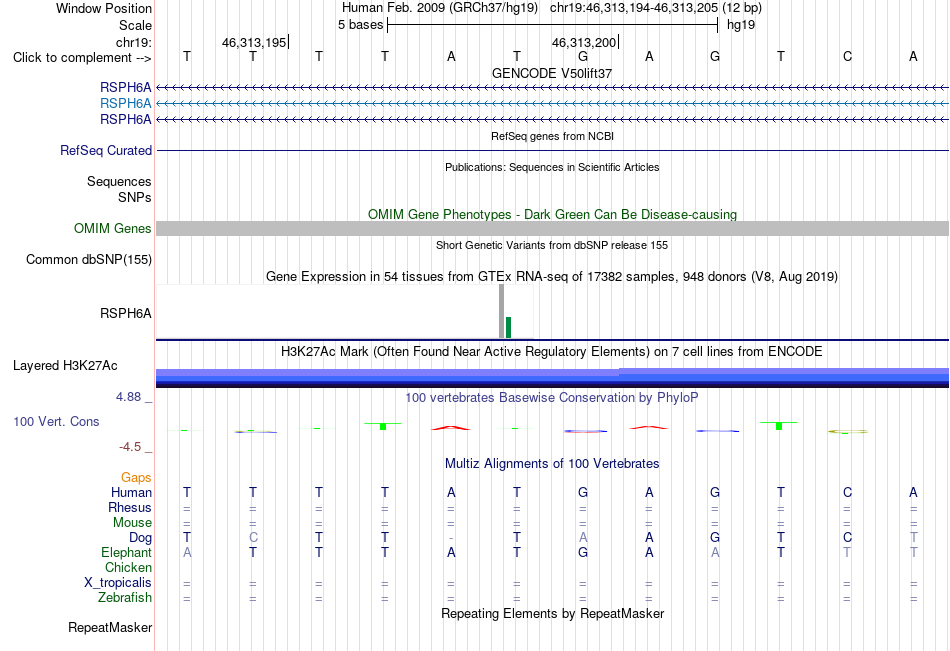This screenshot has height=651, width=950.
Task: Open the top dark-blue RSPH6A transcript label
Action: [125, 87]
